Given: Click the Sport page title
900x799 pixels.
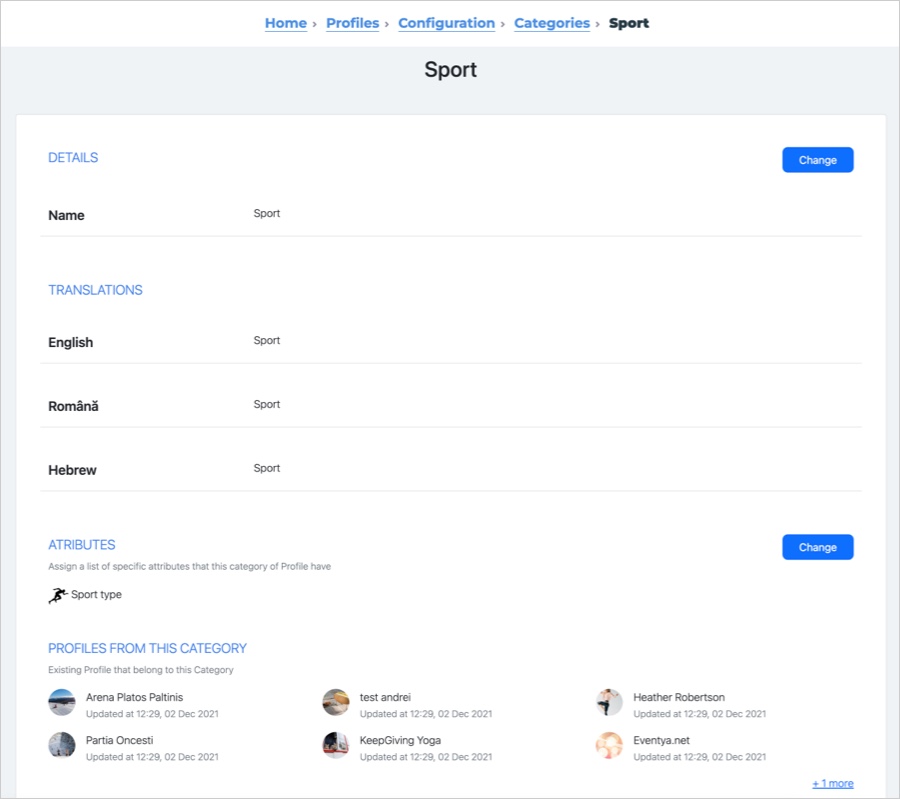Looking at the screenshot, I should pyautogui.click(x=451, y=70).
